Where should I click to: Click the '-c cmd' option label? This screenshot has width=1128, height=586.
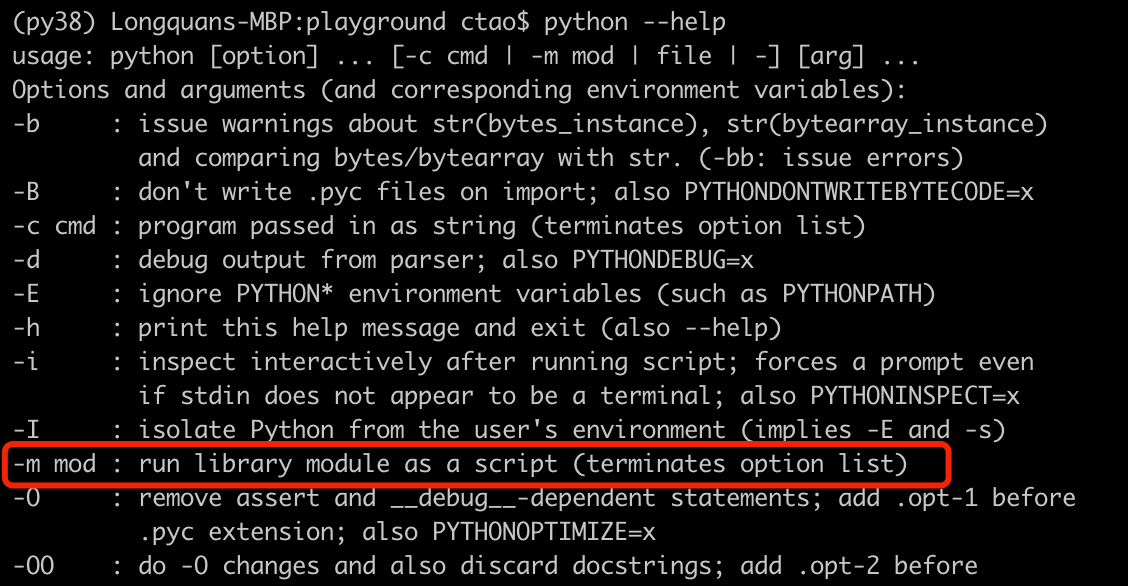click(x=55, y=226)
